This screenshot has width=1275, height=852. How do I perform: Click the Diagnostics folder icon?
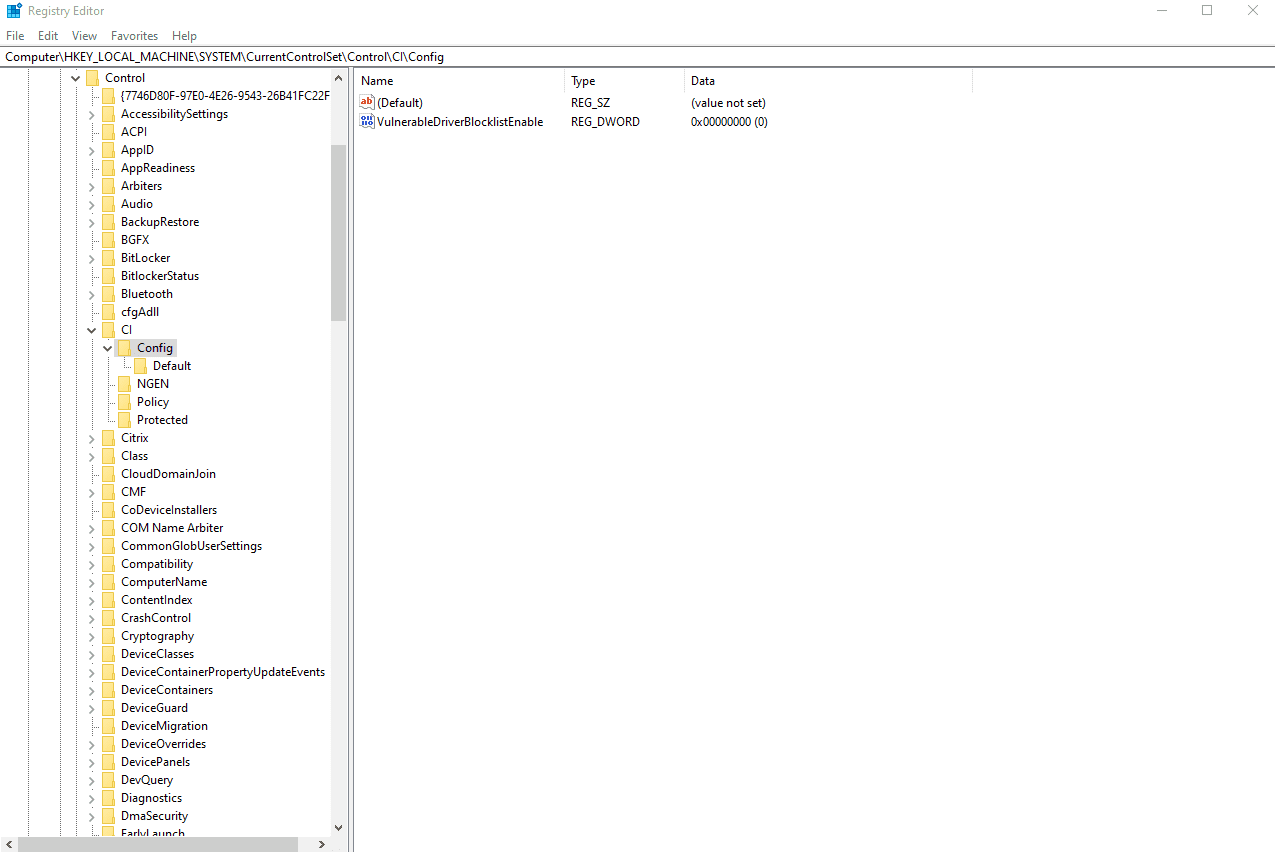[108, 797]
